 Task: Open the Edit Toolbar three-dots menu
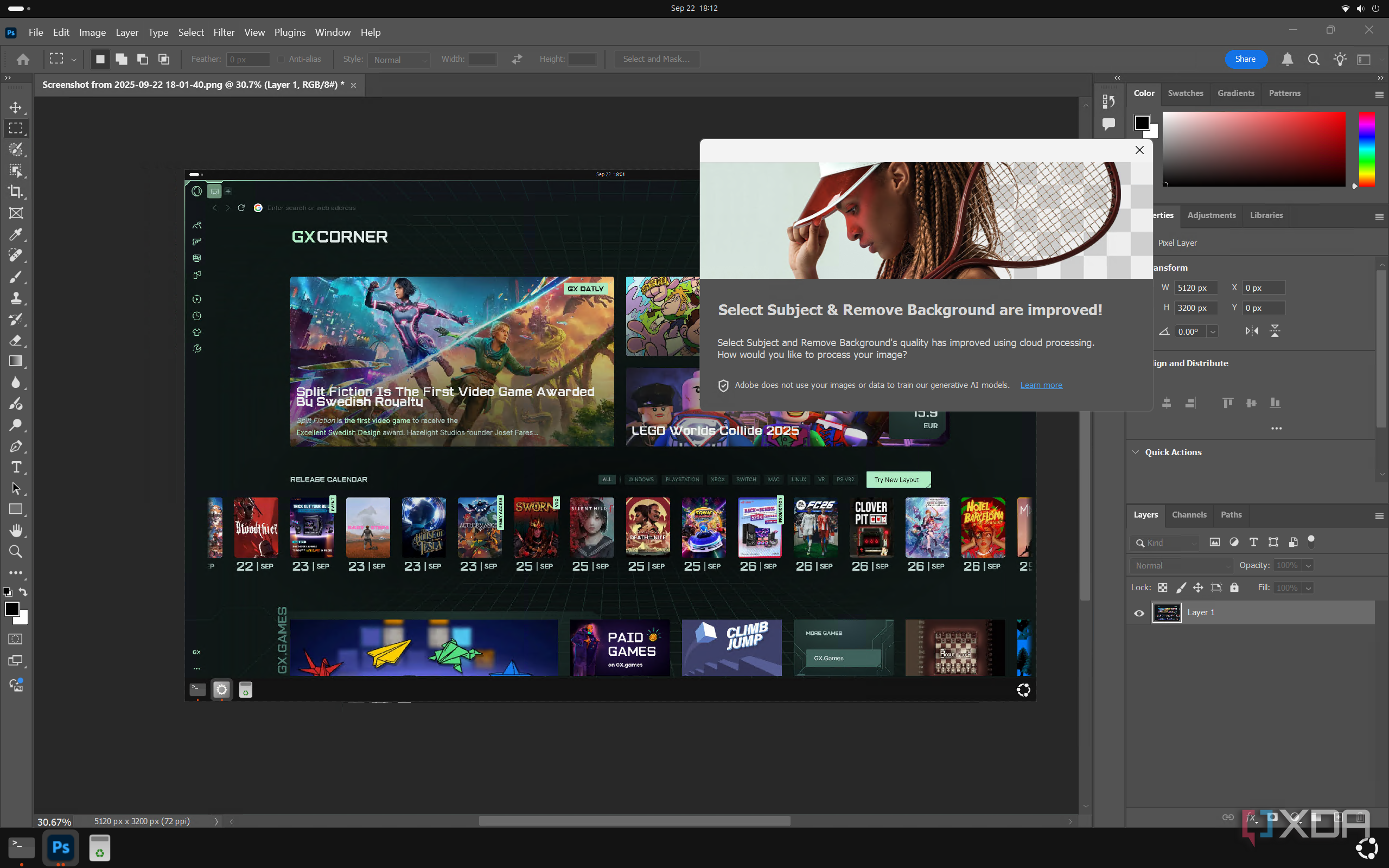click(16, 572)
